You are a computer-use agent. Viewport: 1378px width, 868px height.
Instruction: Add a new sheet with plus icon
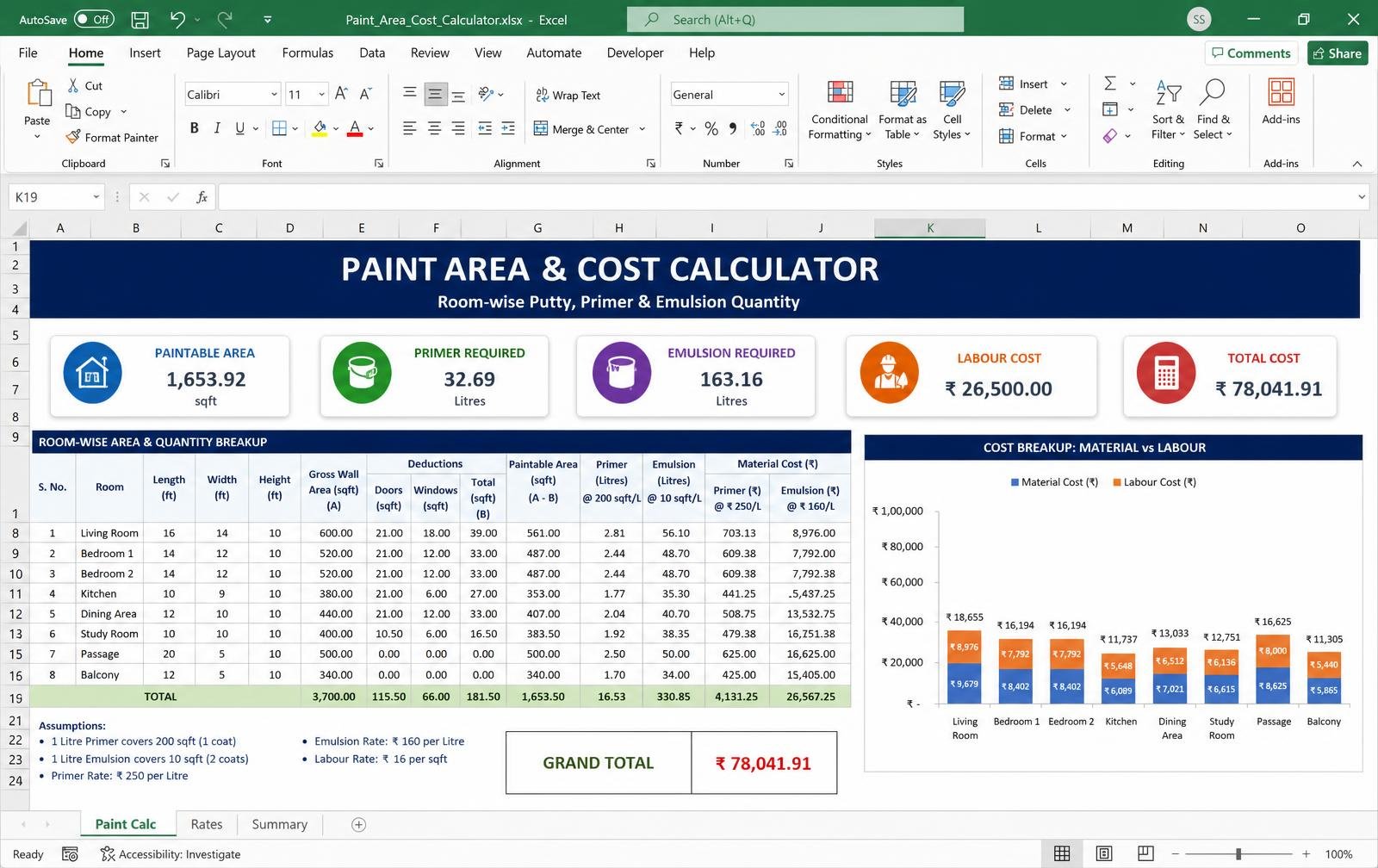click(x=359, y=825)
